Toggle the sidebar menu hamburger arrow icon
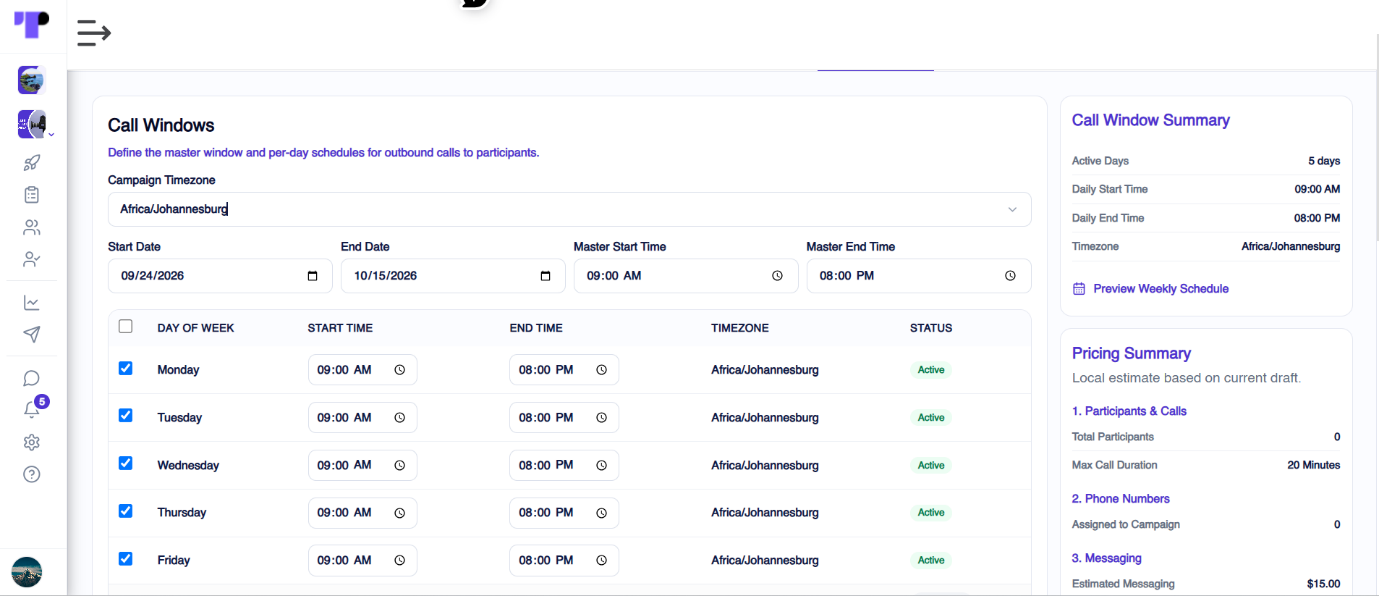This screenshot has width=1379, height=596. click(x=94, y=33)
